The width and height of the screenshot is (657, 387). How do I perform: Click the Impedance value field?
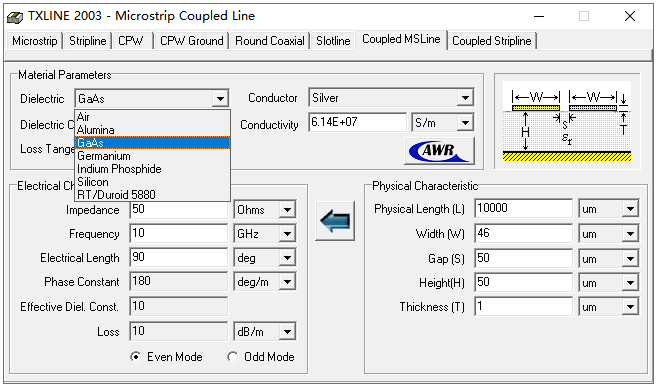(x=178, y=209)
